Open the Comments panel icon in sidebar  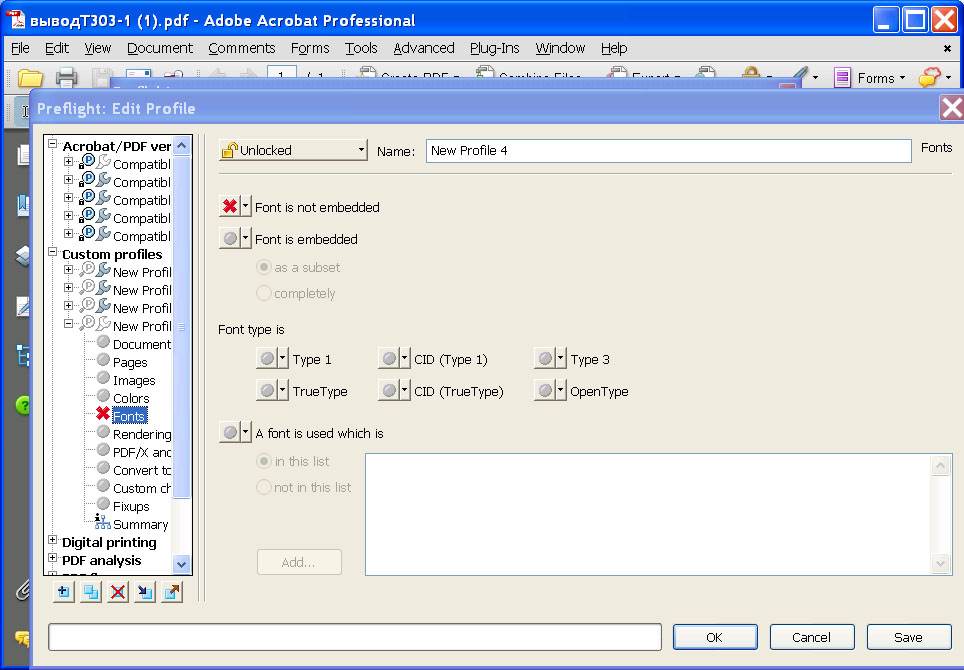[x=23, y=639]
